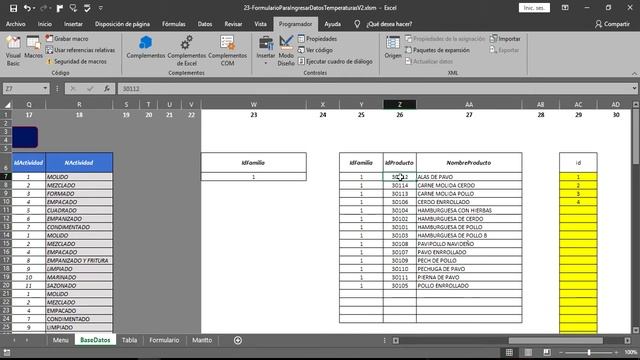Click the macro recording status bar icon
The height and width of the screenshot is (360, 640).
click(x=7, y=352)
